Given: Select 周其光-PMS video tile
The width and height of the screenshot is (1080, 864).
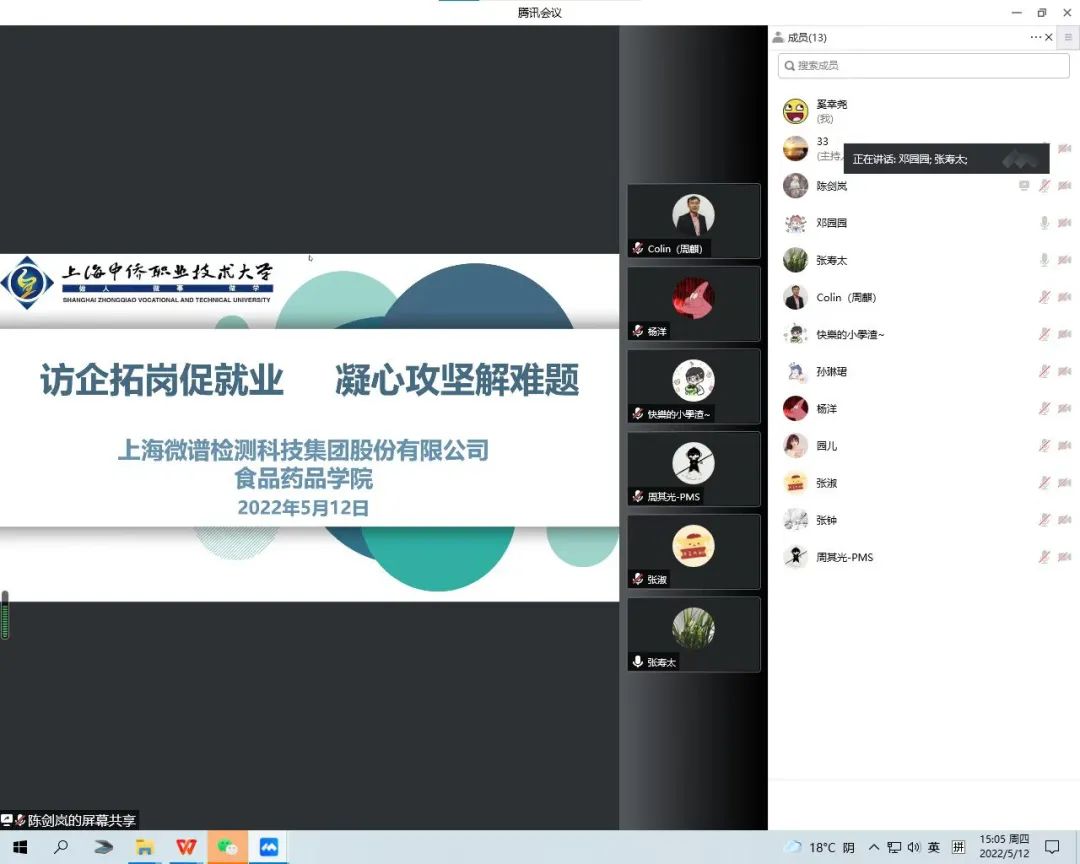Looking at the screenshot, I should pos(694,469).
